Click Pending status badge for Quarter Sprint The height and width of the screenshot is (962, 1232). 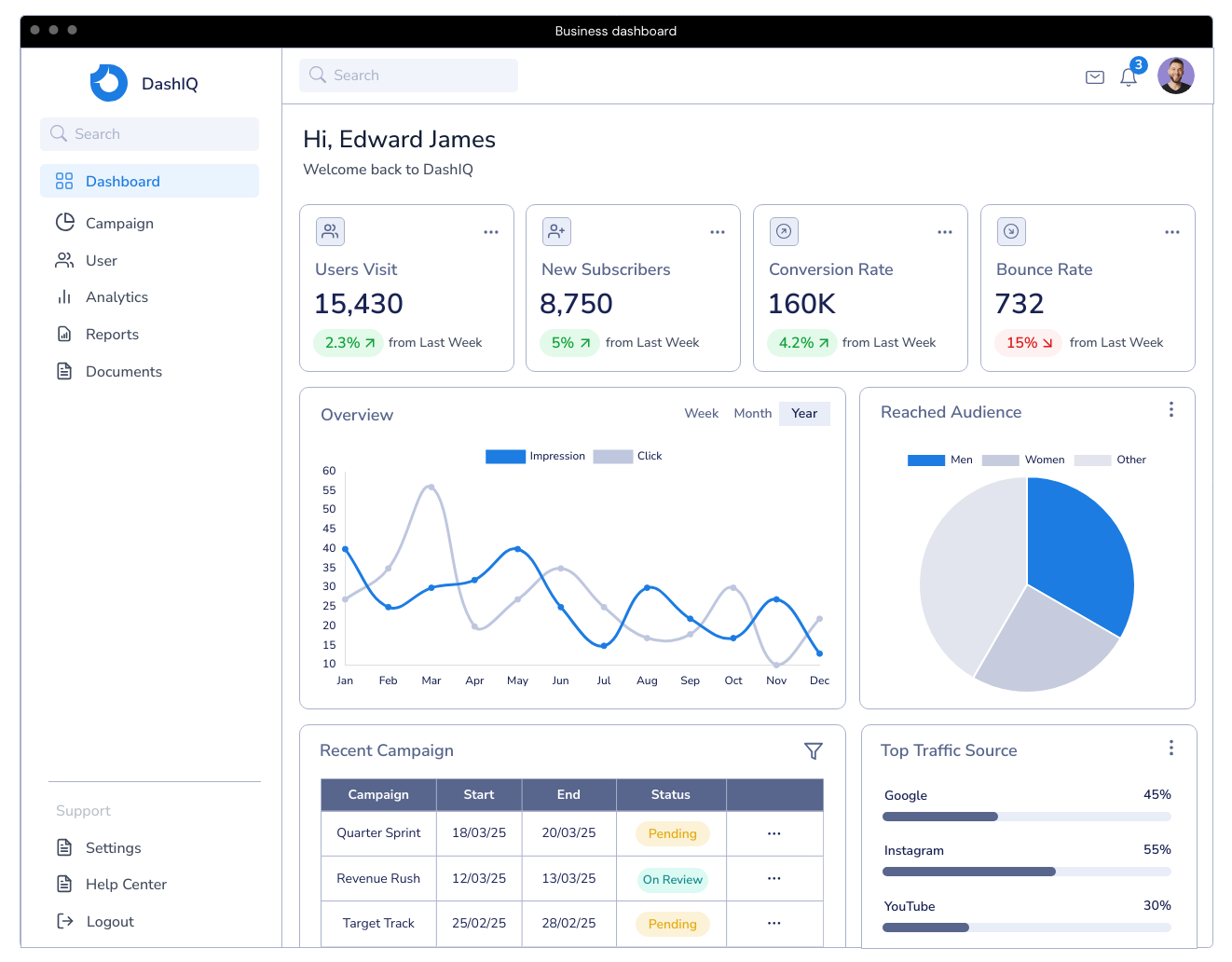[x=673, y=833]
